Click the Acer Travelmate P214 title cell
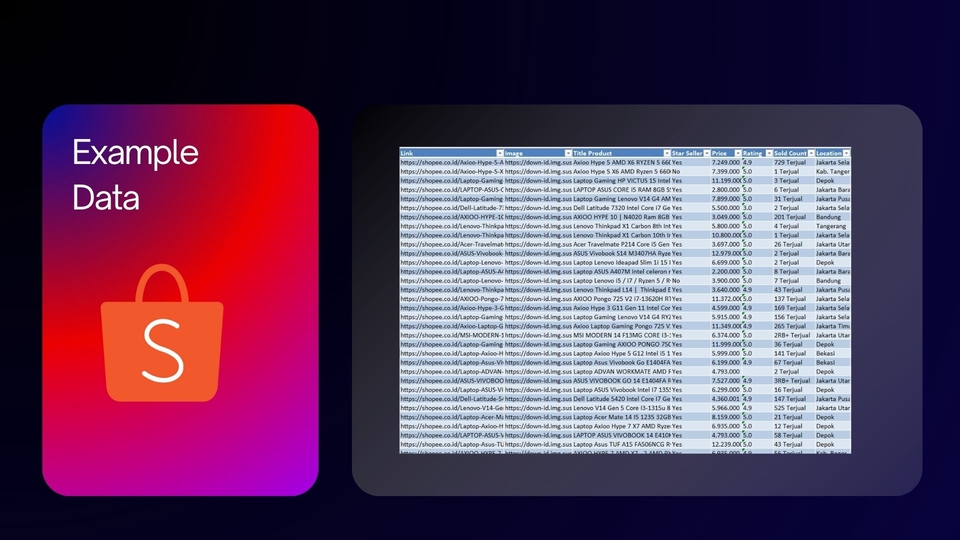960x540 pixels. coord(620,244)
